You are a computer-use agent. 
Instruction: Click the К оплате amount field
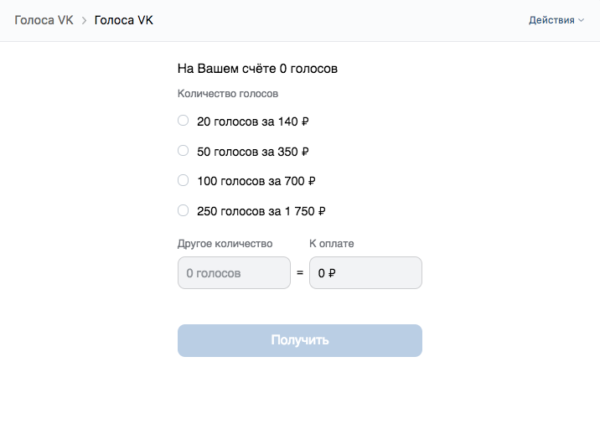pos(365,272)
